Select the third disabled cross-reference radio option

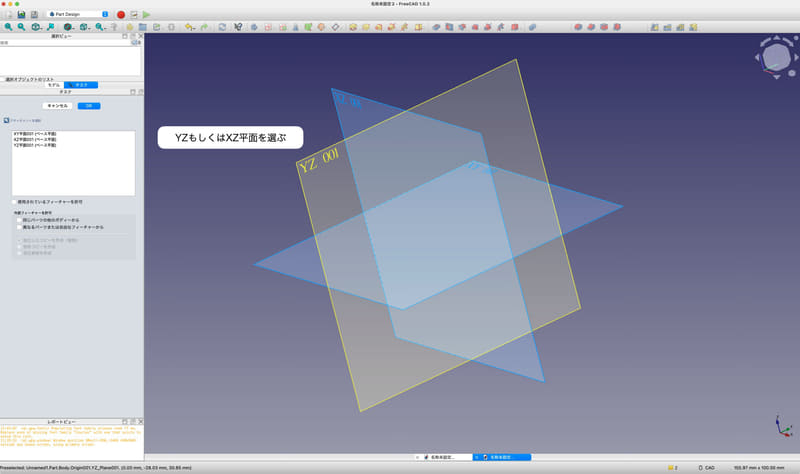click(x=19, y=253)
